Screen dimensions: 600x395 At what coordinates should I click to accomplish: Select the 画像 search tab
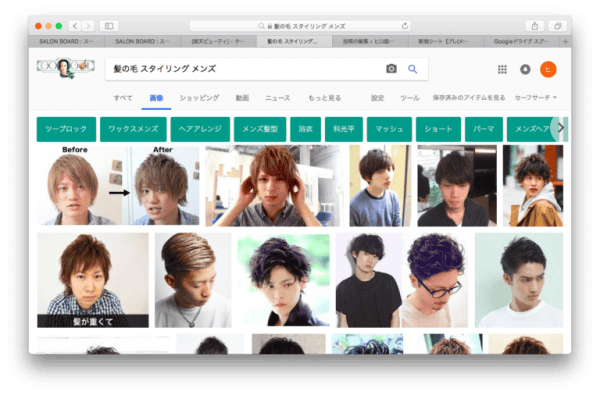click(x=156, y=98)
